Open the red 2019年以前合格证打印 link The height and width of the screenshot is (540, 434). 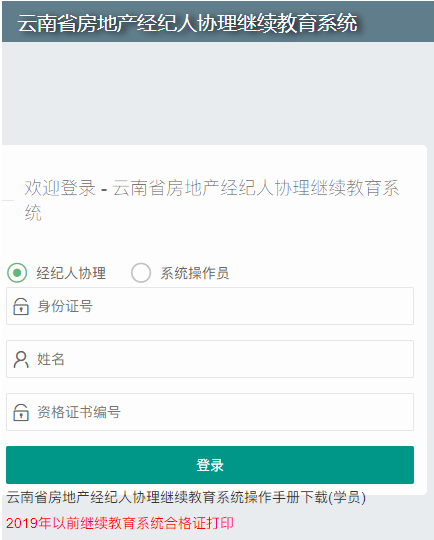(x=120, y=523)
